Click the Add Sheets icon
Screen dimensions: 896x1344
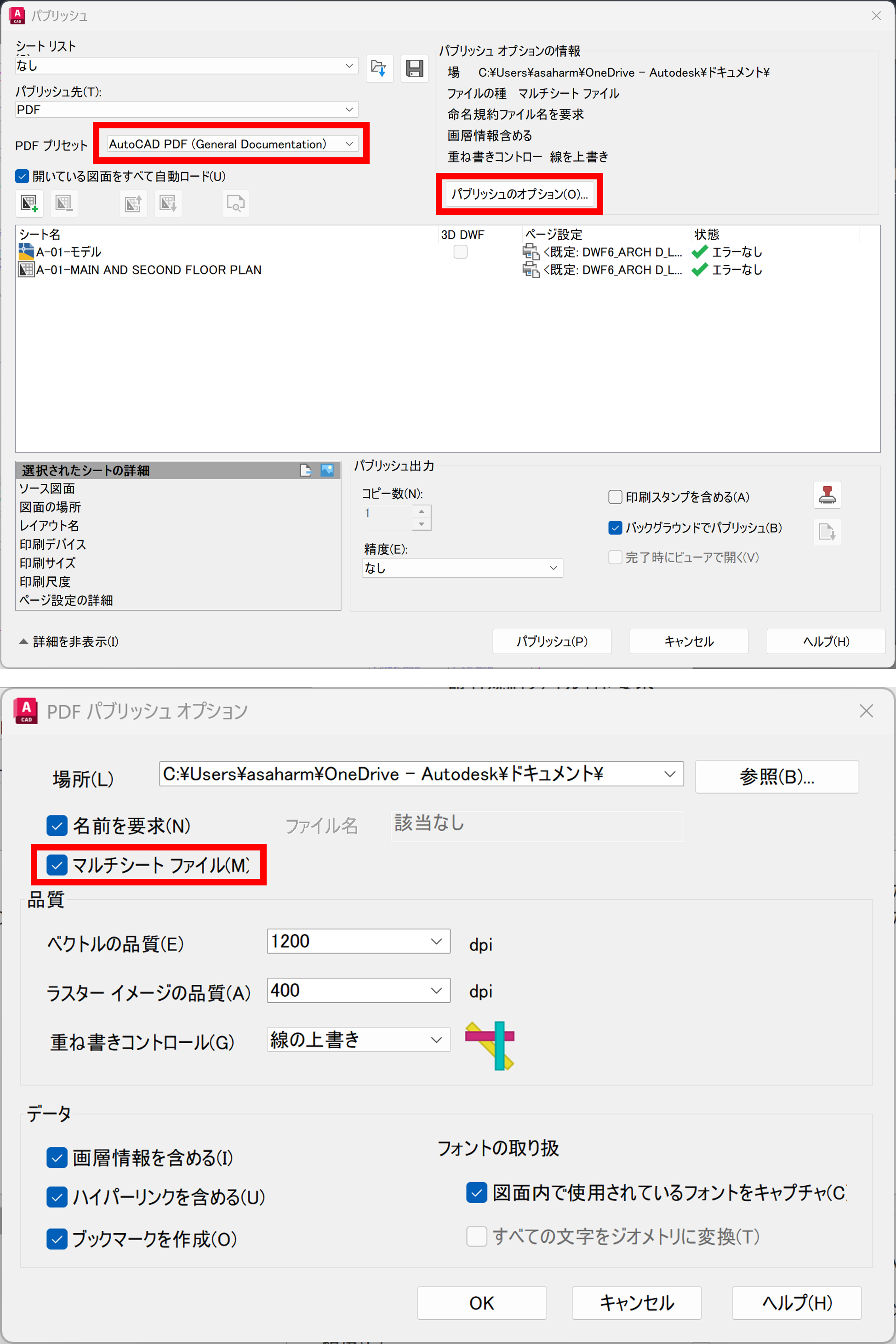point(29,203)
